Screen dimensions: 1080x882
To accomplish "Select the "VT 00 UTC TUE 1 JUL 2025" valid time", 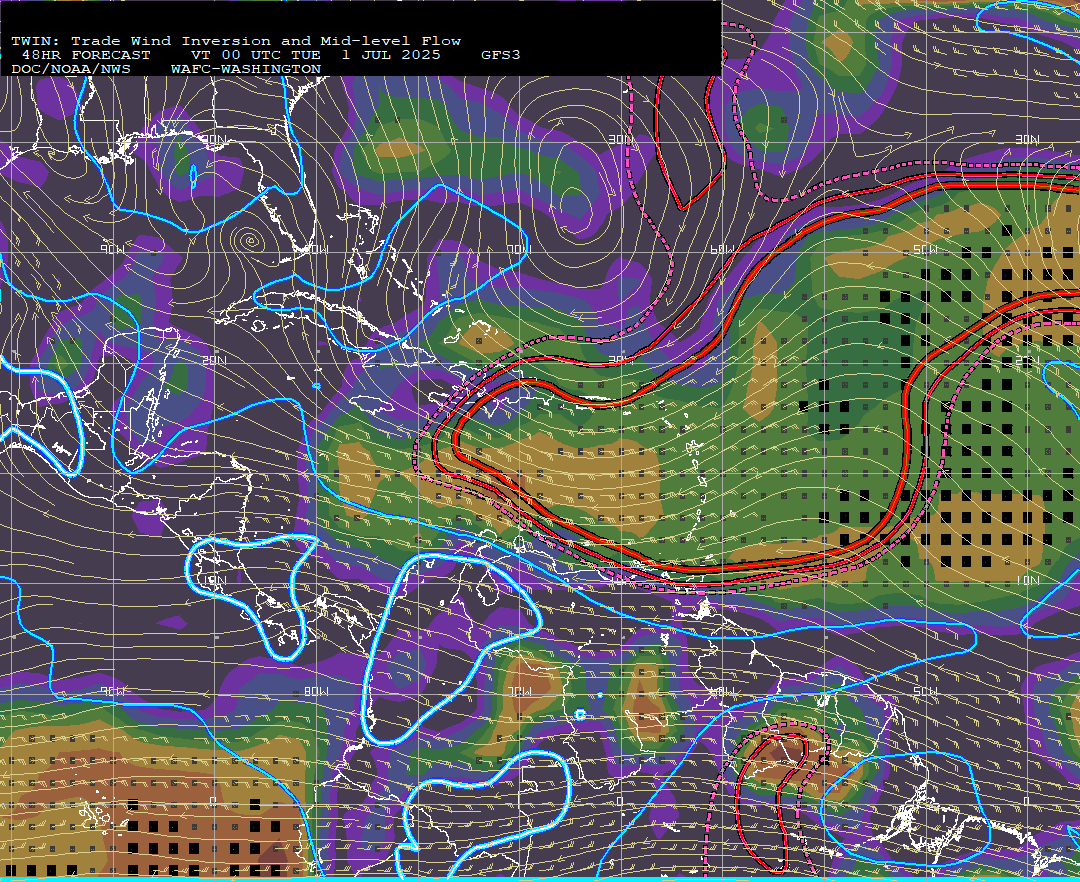I will pos(315,55).
